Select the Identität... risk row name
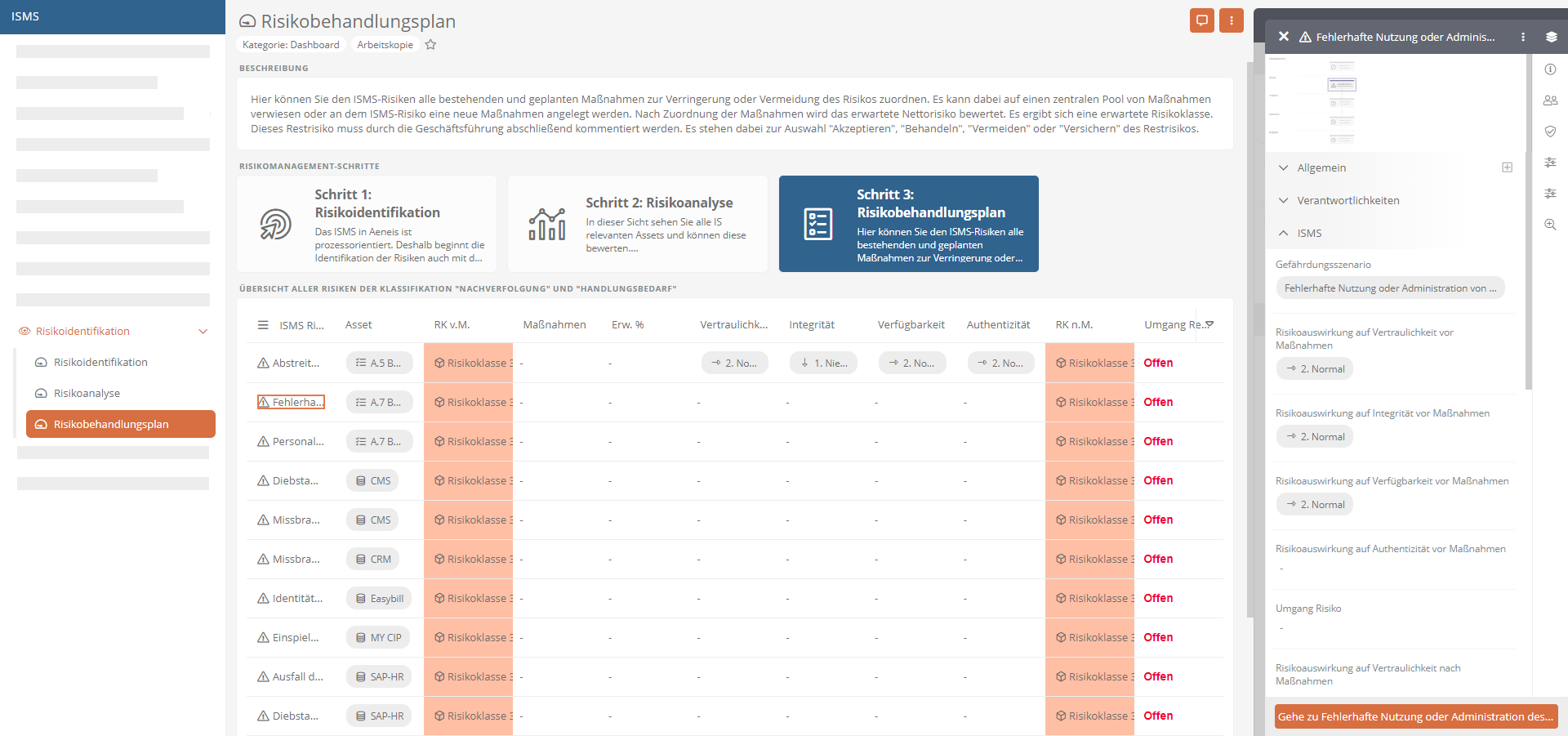This screenshot has width=1568, height=736. tap(297, 599)
